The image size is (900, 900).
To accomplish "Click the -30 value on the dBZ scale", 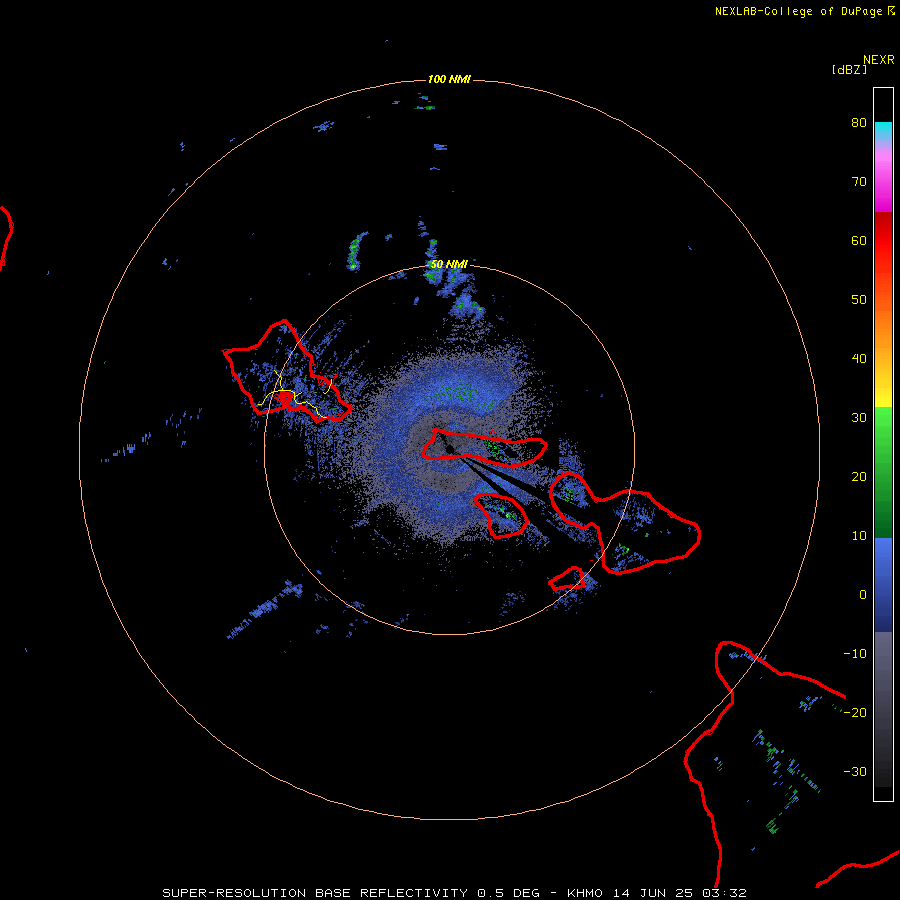I will 855,771.
